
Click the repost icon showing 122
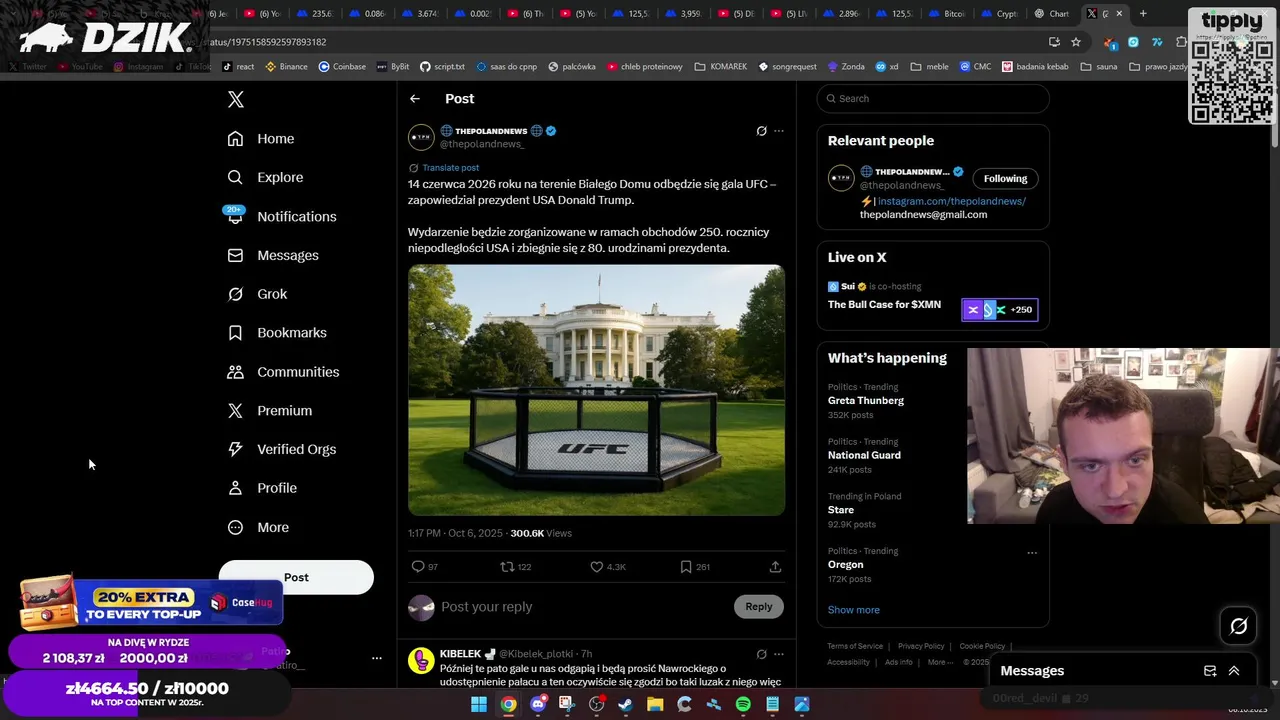coord(507,567)
